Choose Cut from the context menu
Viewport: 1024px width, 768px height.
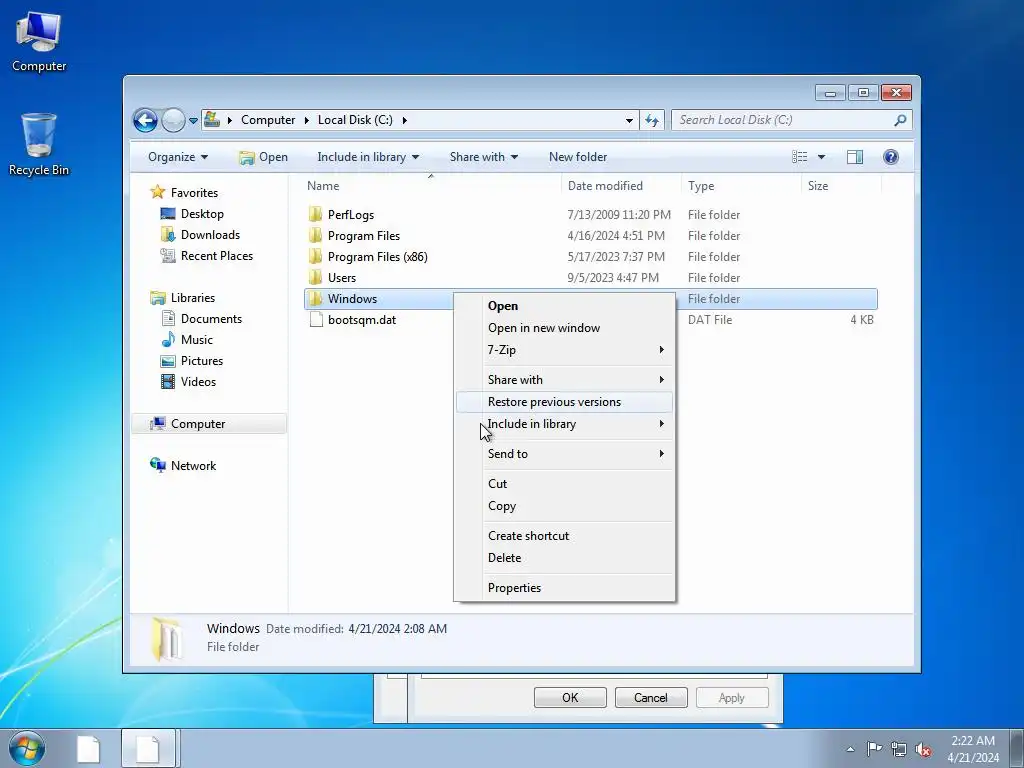coord(564,484)
